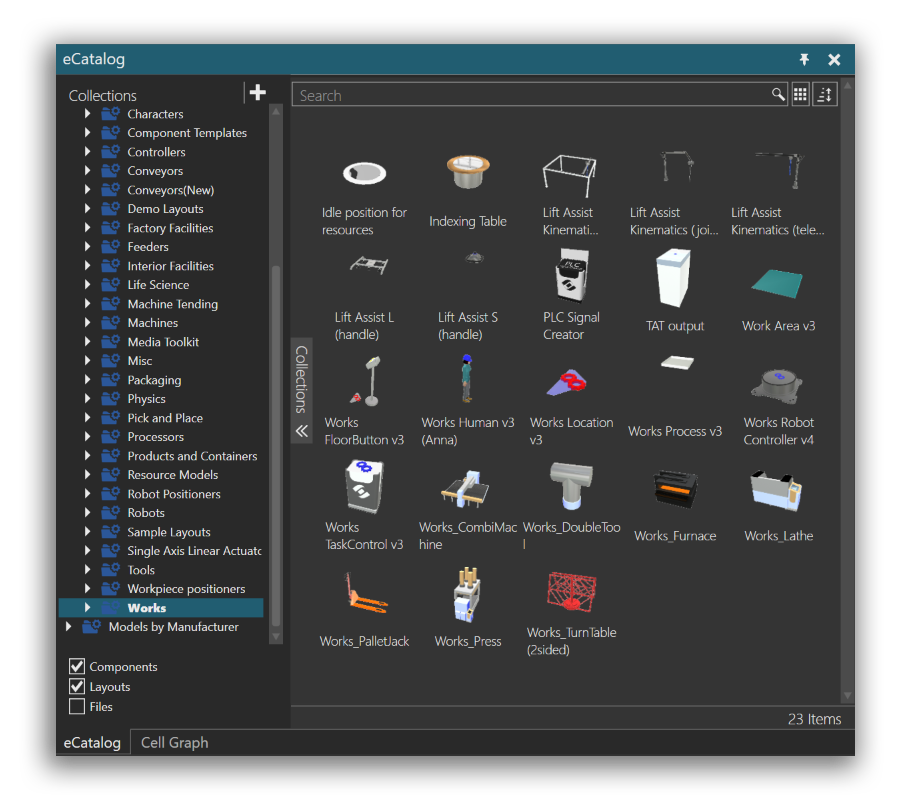
Task: Select the Works_DoubleTool component
Action: (x=571, y=506)
